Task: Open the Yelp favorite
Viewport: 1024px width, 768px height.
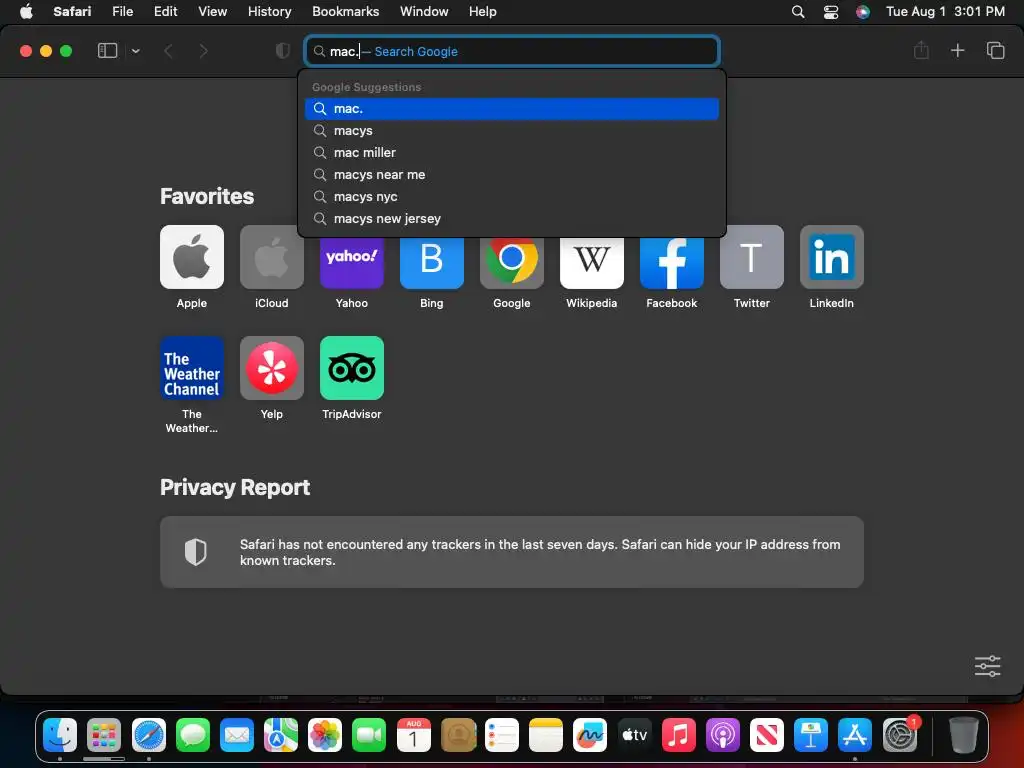Action: (x=272, y=368)
